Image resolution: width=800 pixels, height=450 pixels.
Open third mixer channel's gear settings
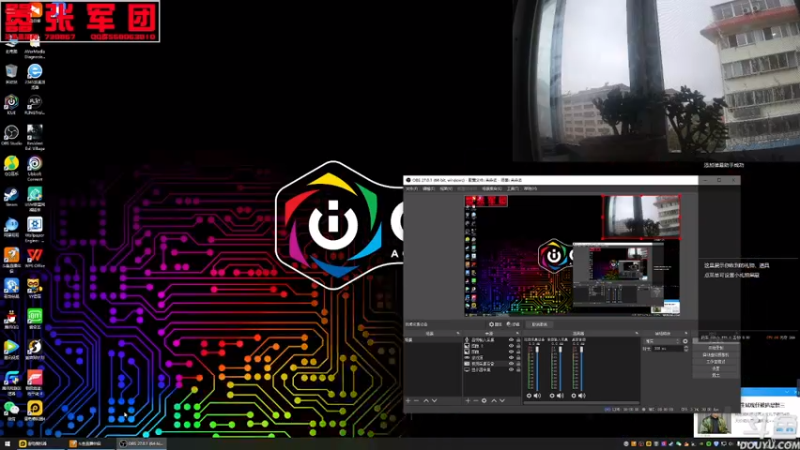pos(574,395)
